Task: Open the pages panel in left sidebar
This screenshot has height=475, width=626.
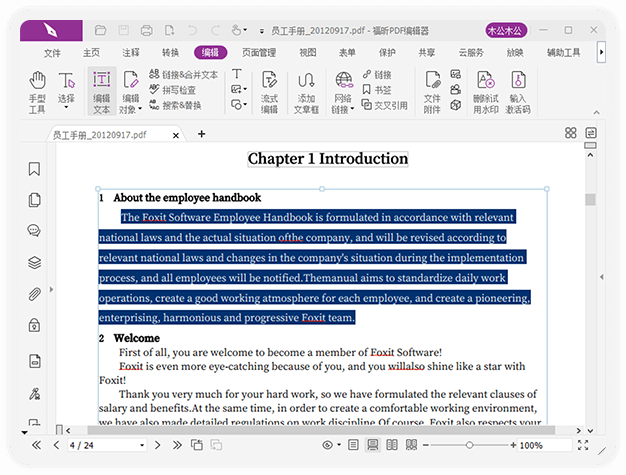Action: pos(34,200)
